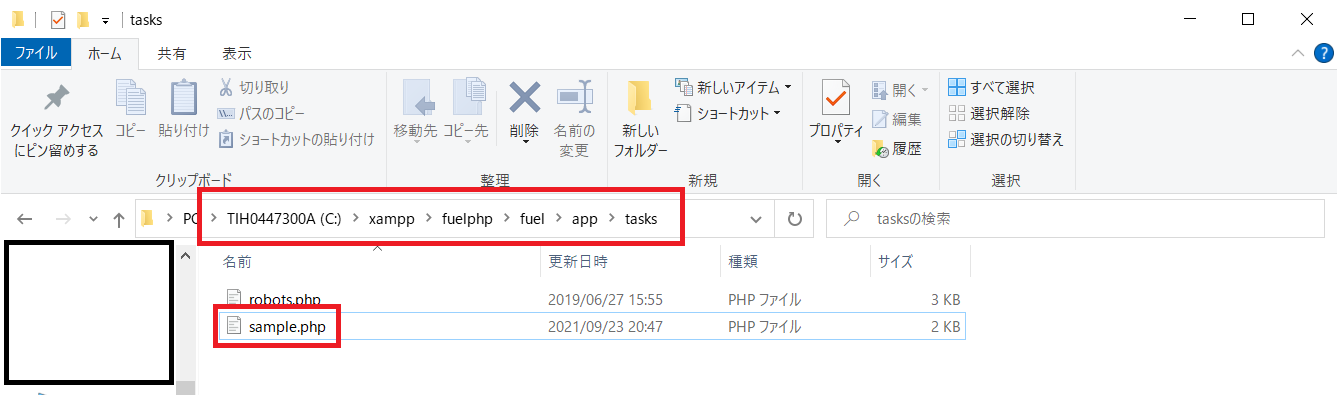Open Move to (移動先) menu

click(416, 112)
